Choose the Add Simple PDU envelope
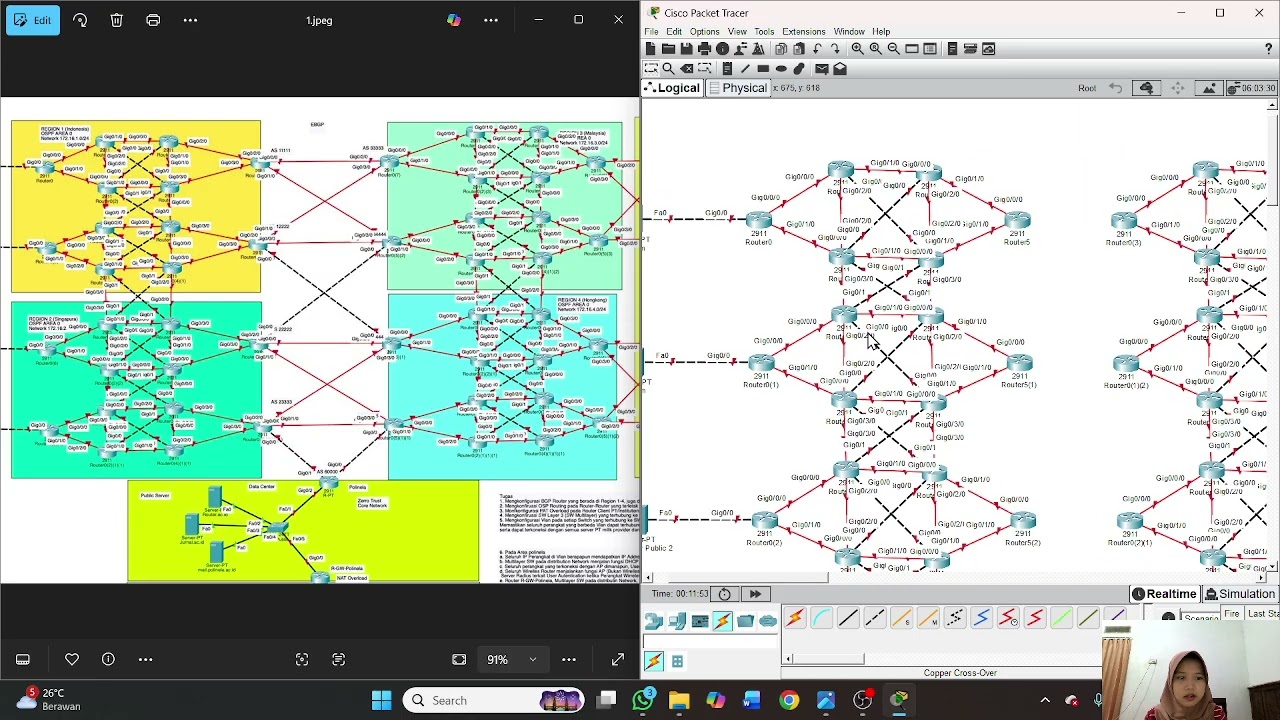Image resolution: width=1280 pixels, height=720 pixels. click(x=821, y=68)
